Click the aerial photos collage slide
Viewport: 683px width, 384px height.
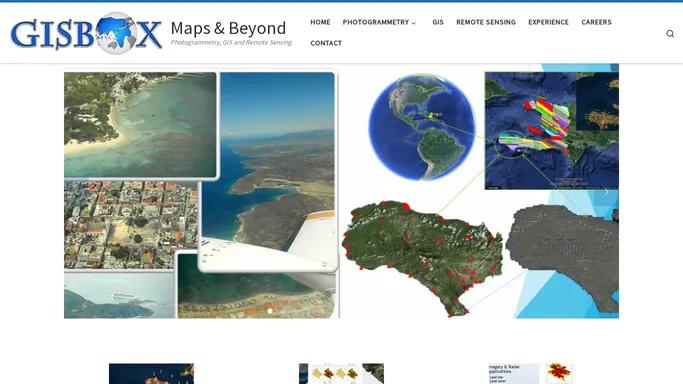(x=201, y=195)
